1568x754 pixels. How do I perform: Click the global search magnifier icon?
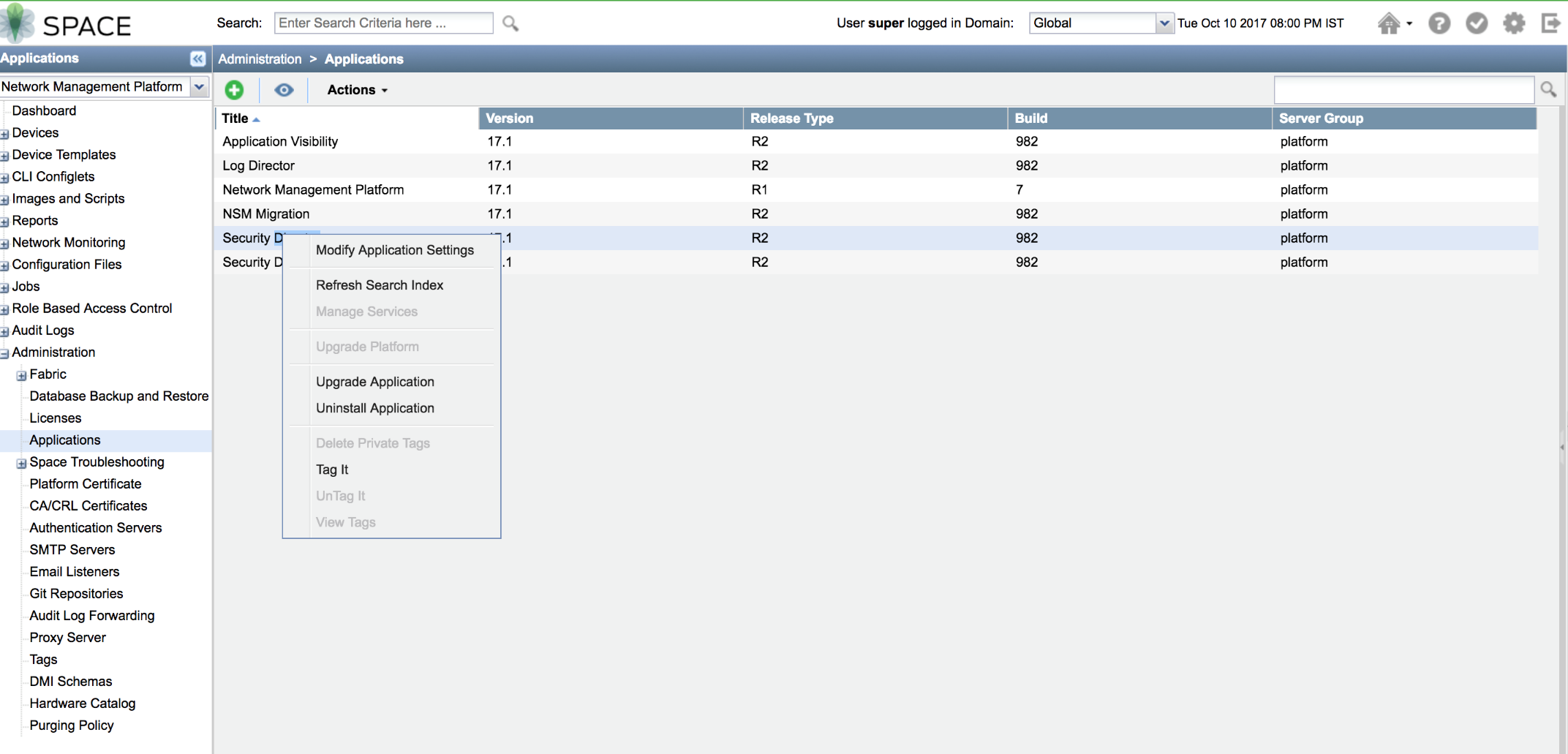(510, 24)
